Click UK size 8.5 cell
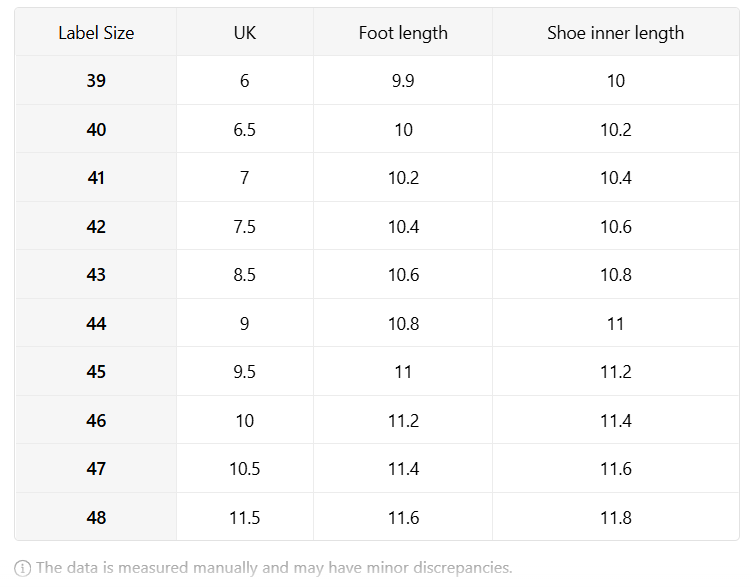The height and width of the screenshot is (587, 752). (245, 275)
